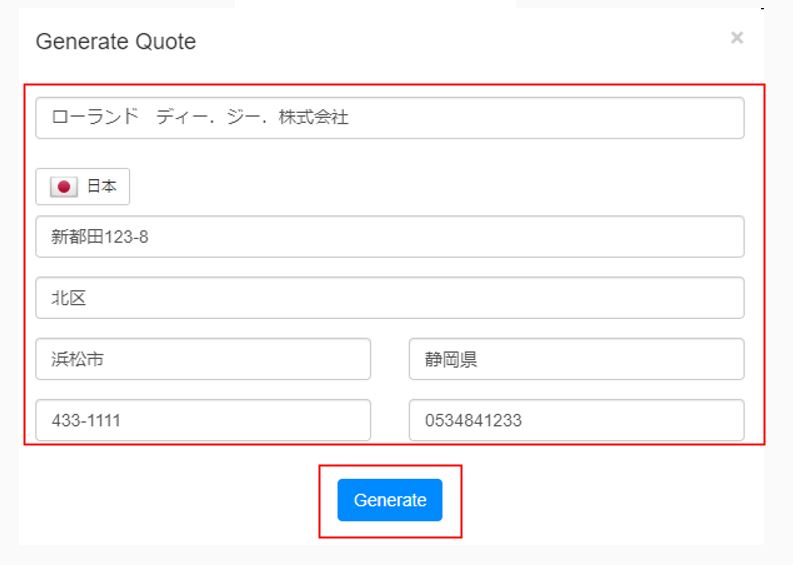Close the Generate Quote dialog

click(x=737, y=37)
